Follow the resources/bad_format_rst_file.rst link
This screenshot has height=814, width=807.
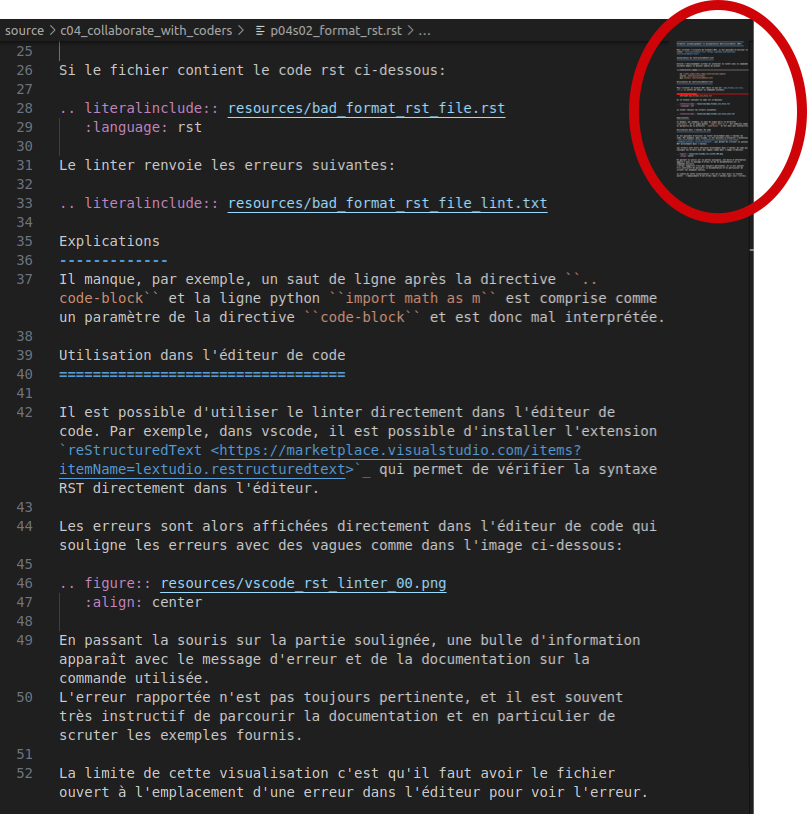point(366,109)
